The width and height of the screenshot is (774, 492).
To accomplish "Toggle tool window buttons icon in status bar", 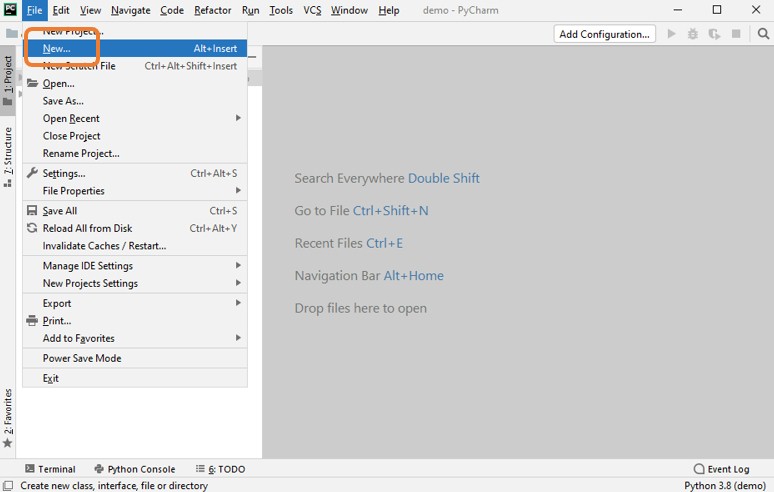I will tap(8, 486).
